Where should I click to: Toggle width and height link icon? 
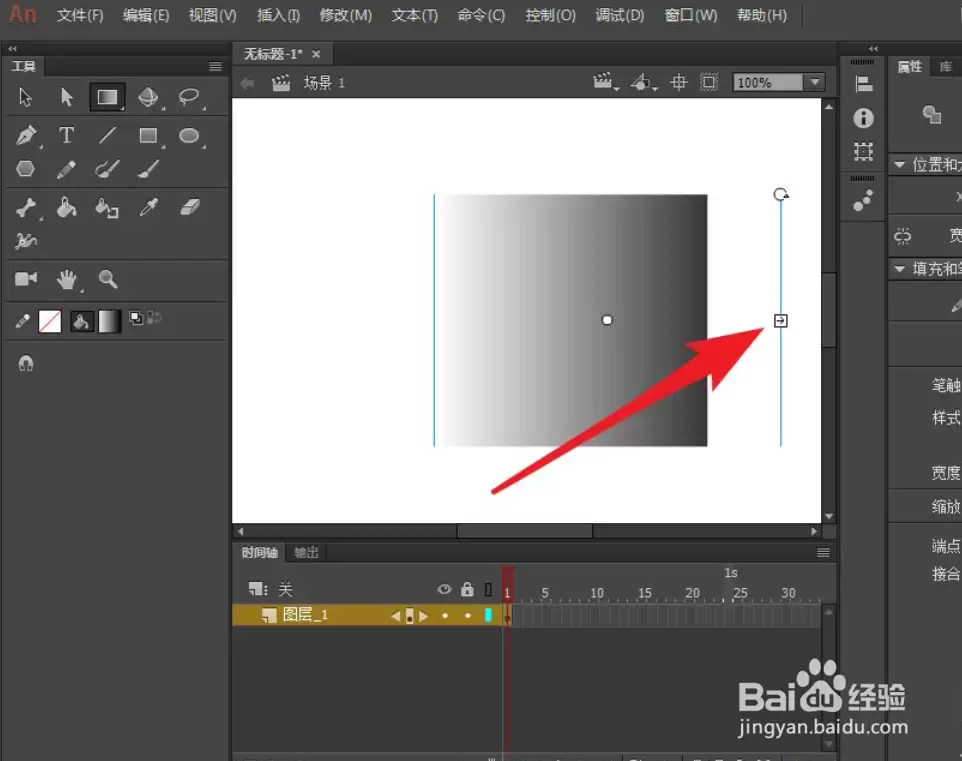(902, 236)
